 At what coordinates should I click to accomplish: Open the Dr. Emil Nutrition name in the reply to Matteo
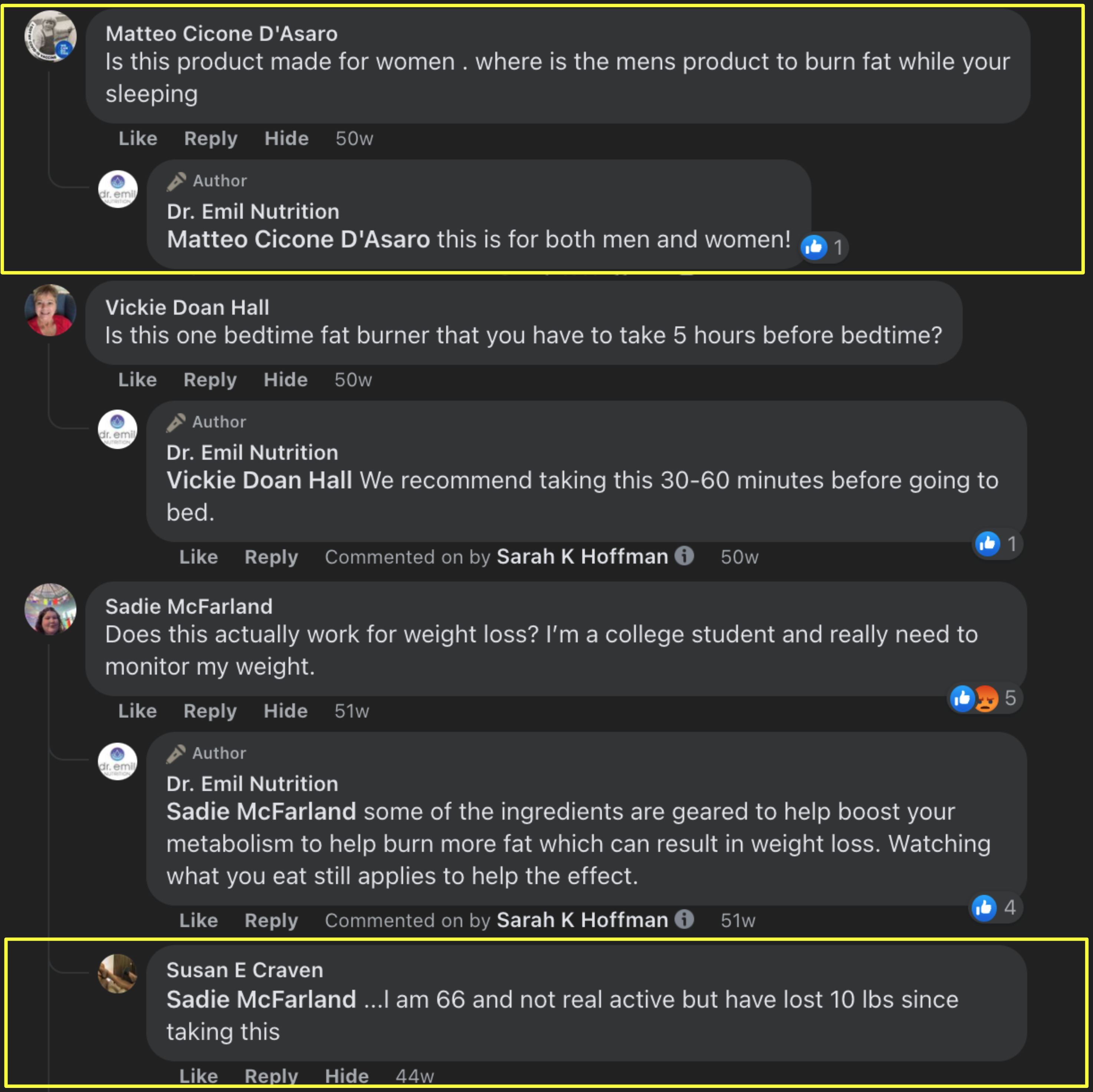(x=253, y=211)
